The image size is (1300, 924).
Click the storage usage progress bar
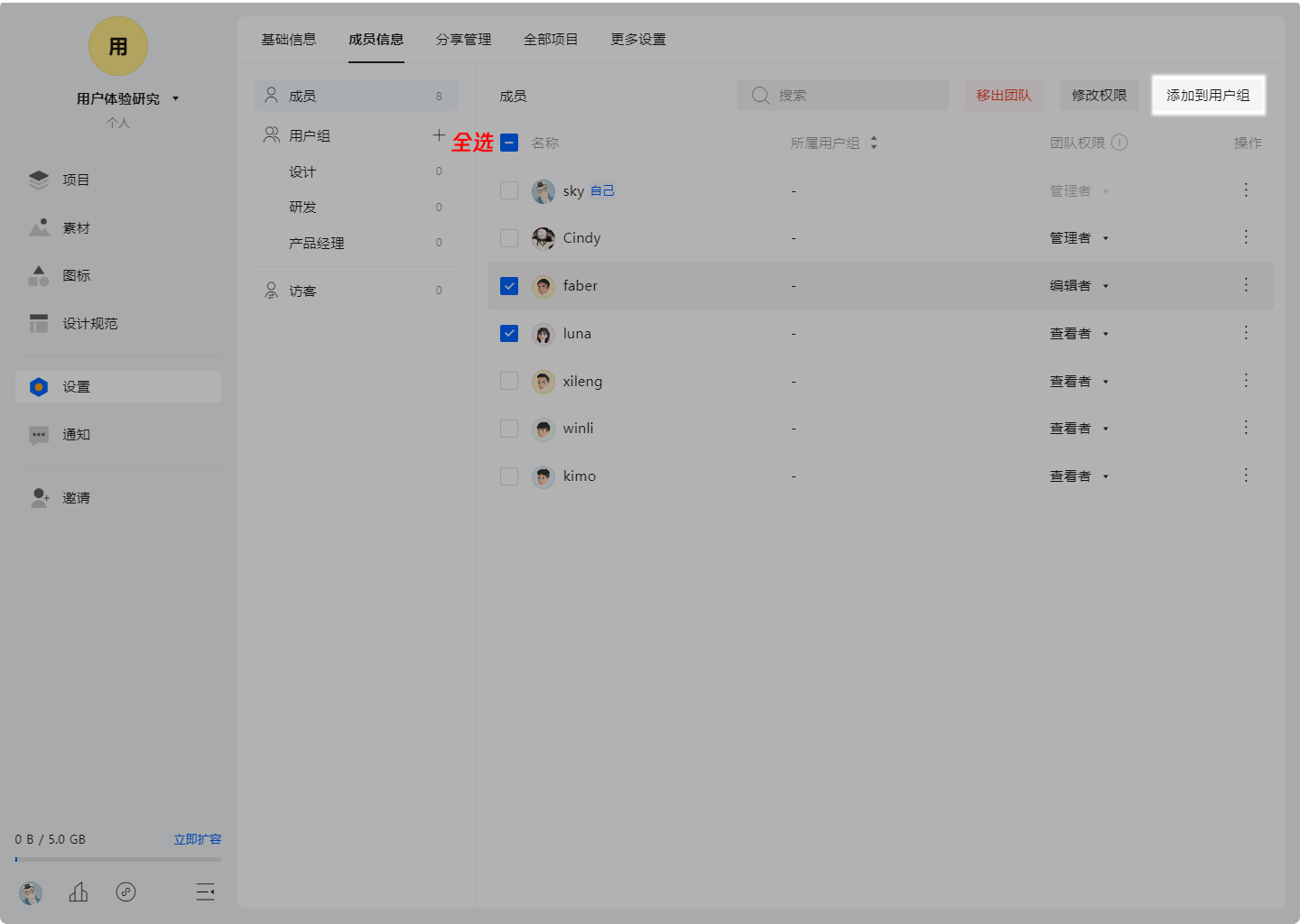click(118, 859)
